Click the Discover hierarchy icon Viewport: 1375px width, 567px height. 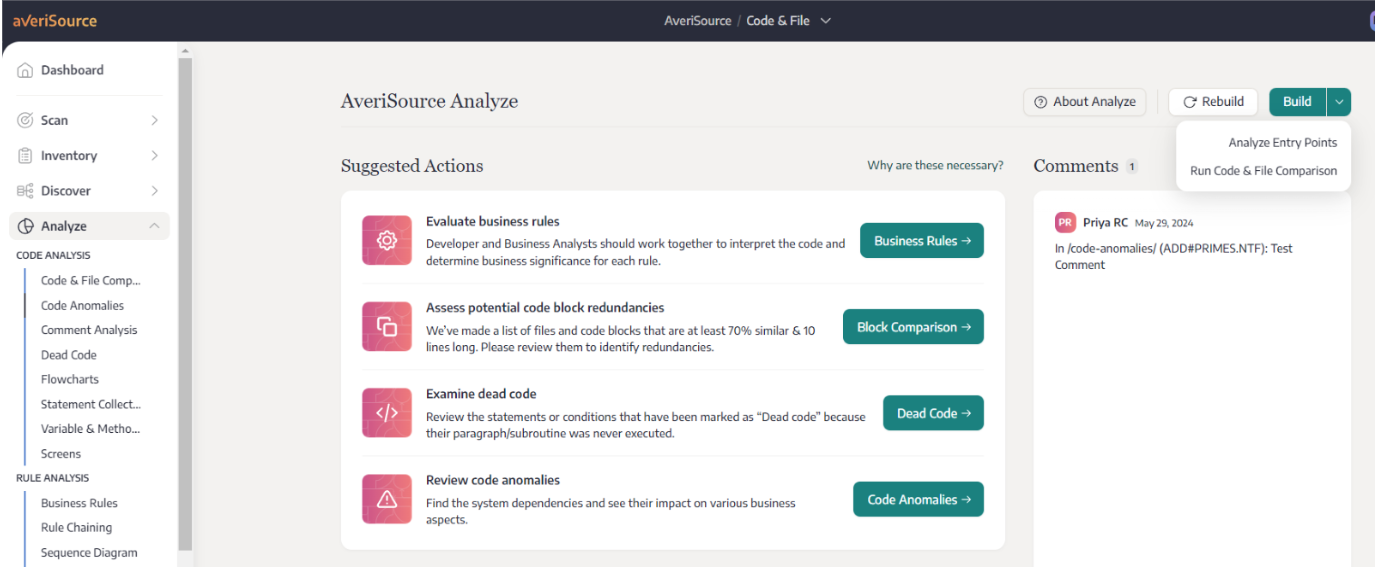pos(25,191)
